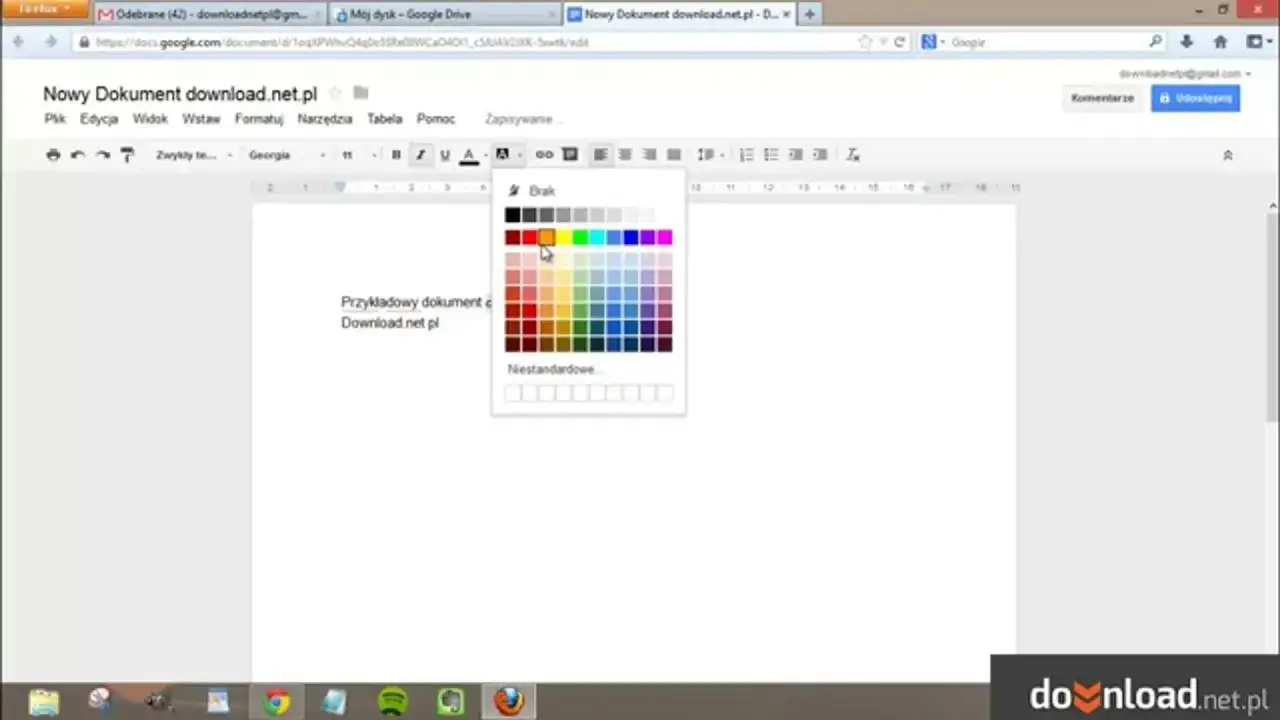Pick the orange color swatch
This screenshot has width=1280, height=720.
tap(546, 237)
